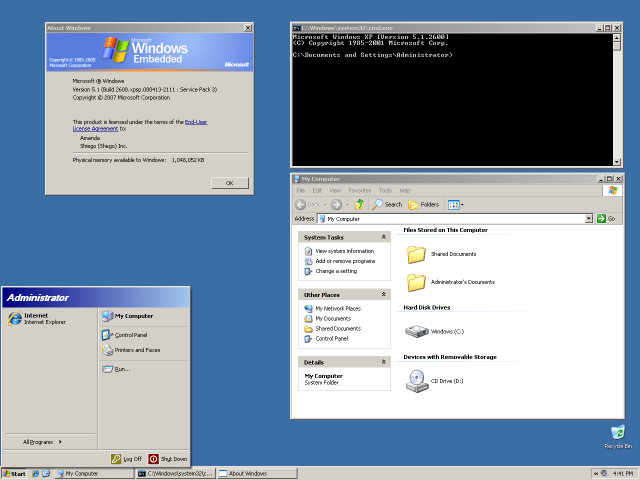The width and height of the screenshot is (640, 480).
Task: Switch to cmd.exe taskbar button
Action: tap(176, 473)
